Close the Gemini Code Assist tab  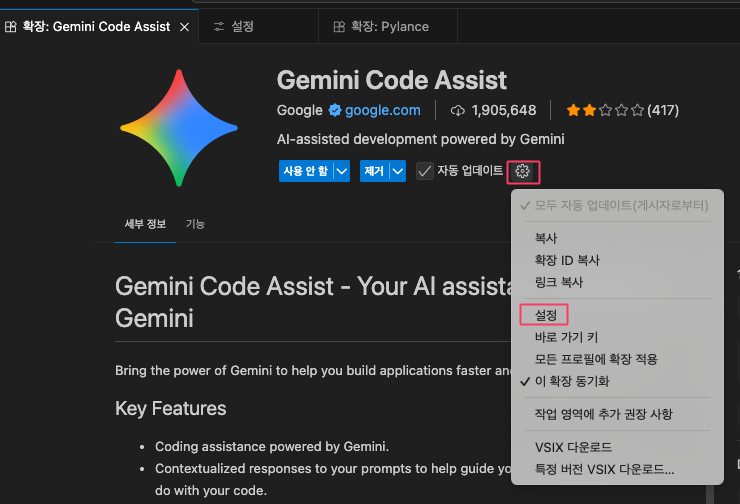[185, 27]
